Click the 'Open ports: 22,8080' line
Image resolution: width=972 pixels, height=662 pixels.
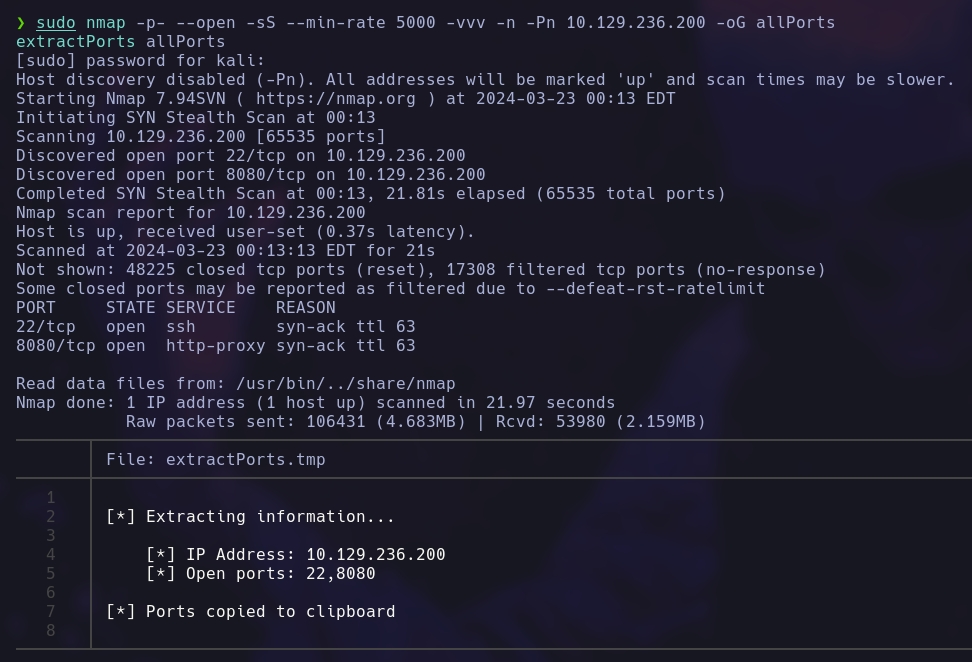[260, 574]
